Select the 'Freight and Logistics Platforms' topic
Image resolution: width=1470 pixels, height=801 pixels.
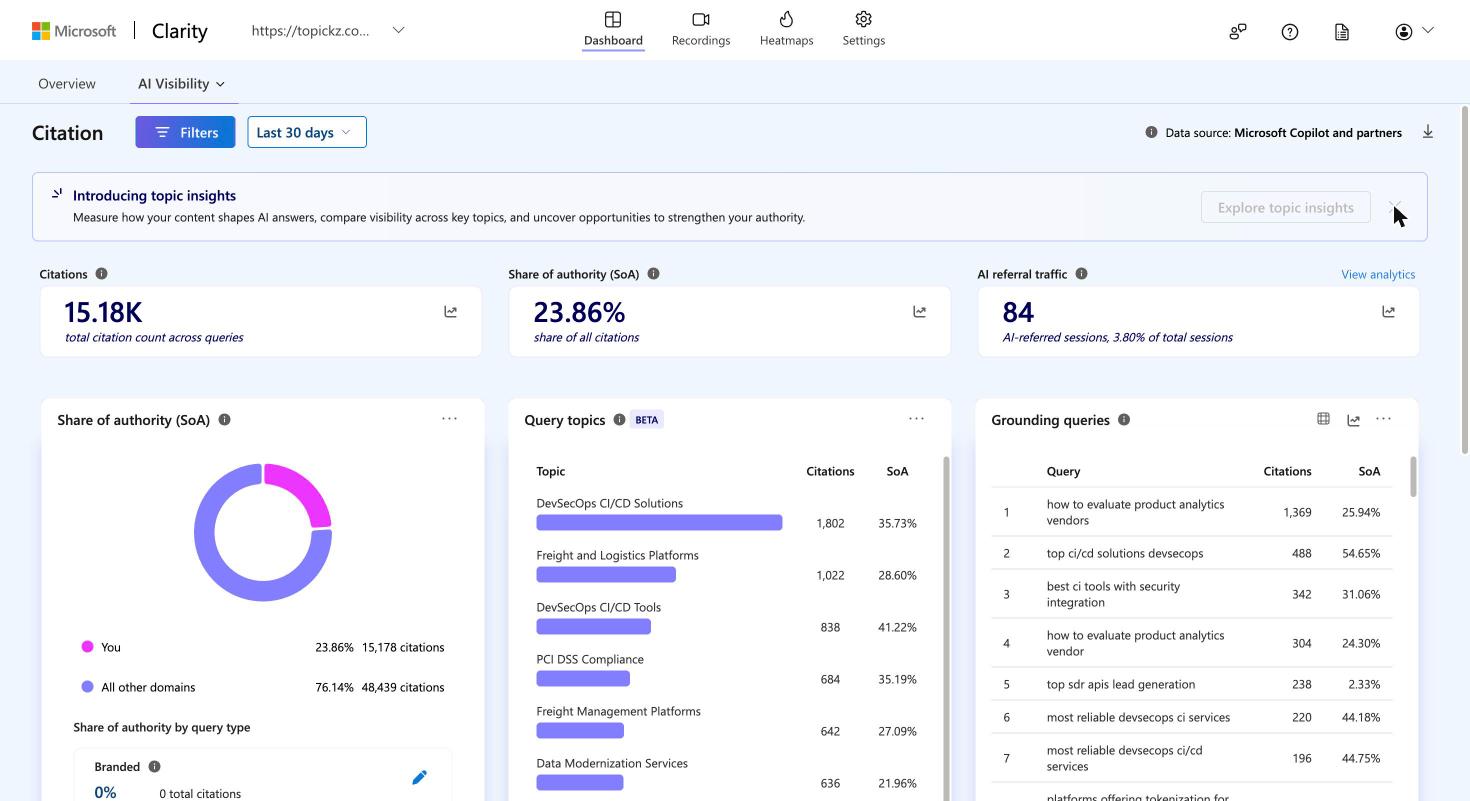click(617, 556)
